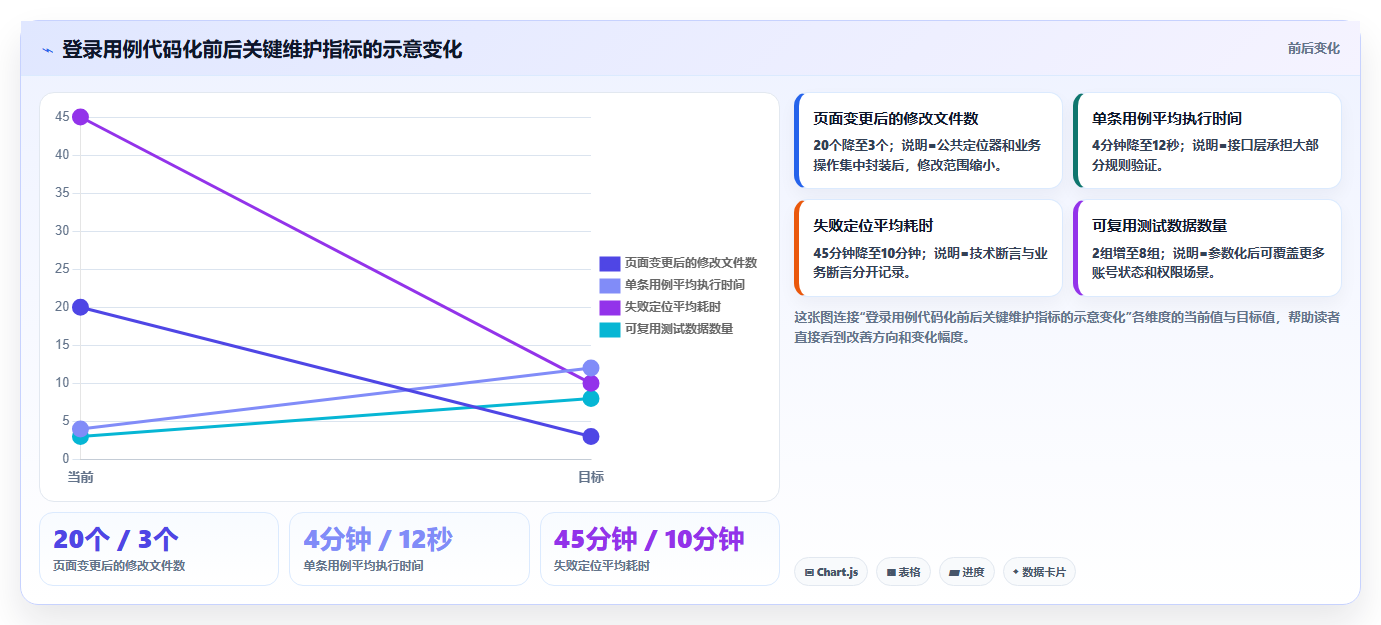Screen dimensions: 1381x625
Task: Click the purple data point at 10 for 目标
Action: pyautogui.click(x=591, y=383)
